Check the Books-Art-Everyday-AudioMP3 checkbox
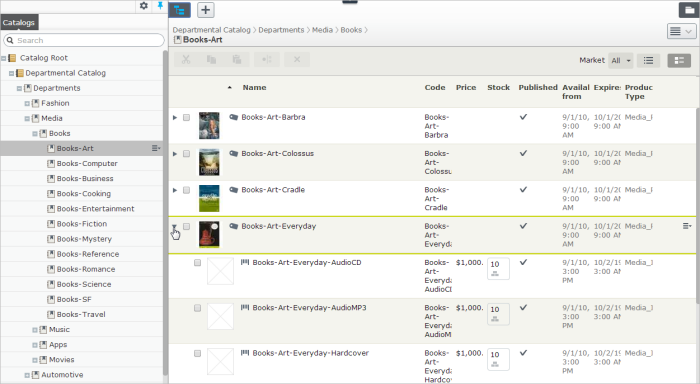Screen dimensions: 700x384 point(197,308)
